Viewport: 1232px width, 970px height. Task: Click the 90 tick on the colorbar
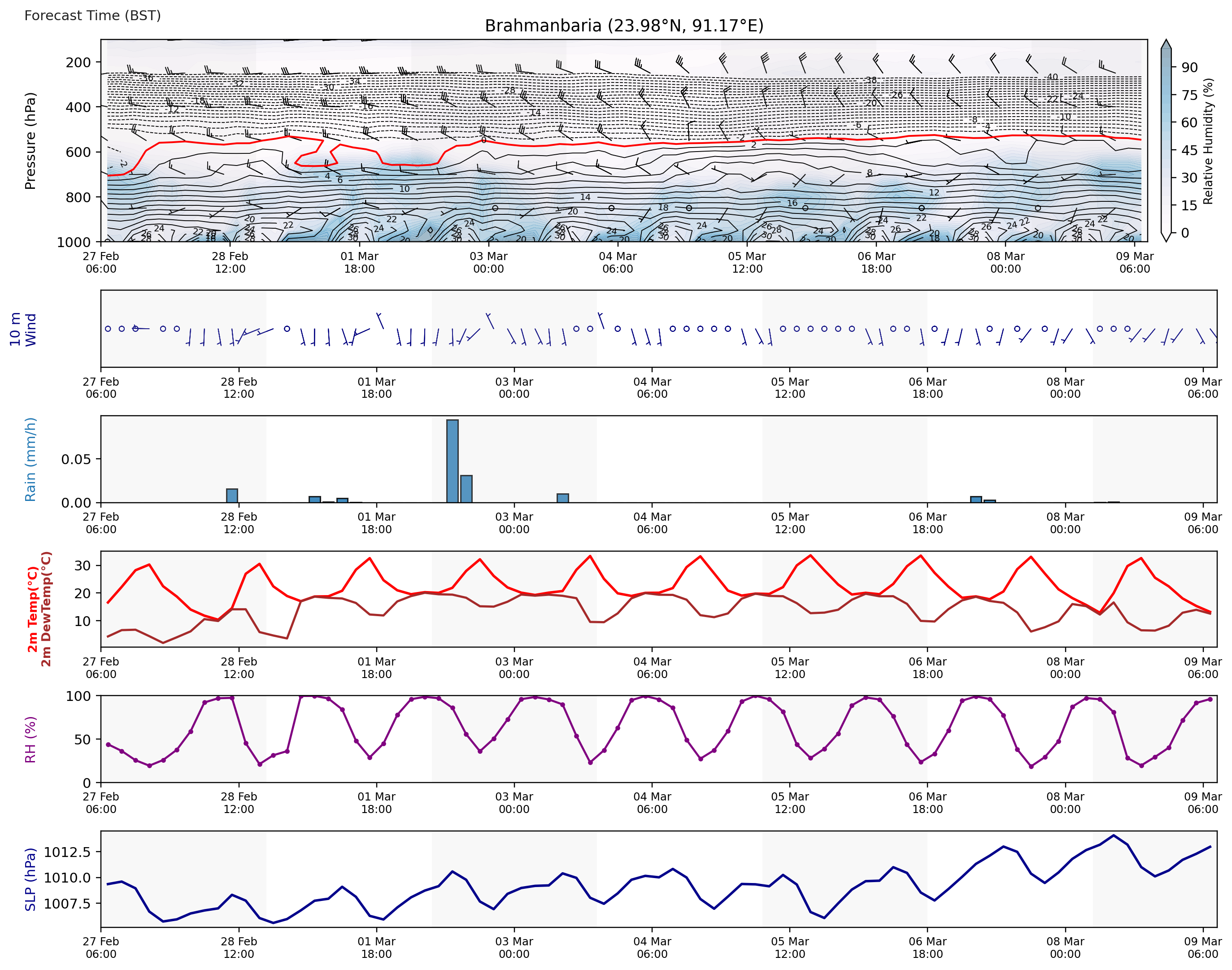click(x=1189, y=68)
